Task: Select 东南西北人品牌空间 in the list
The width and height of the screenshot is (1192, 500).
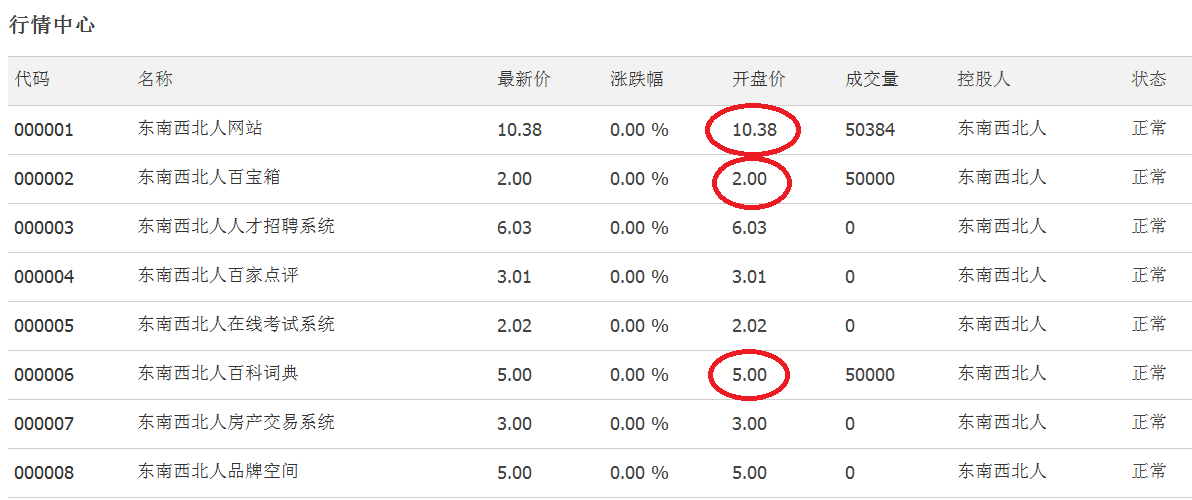Action: [x=217, y=471]
